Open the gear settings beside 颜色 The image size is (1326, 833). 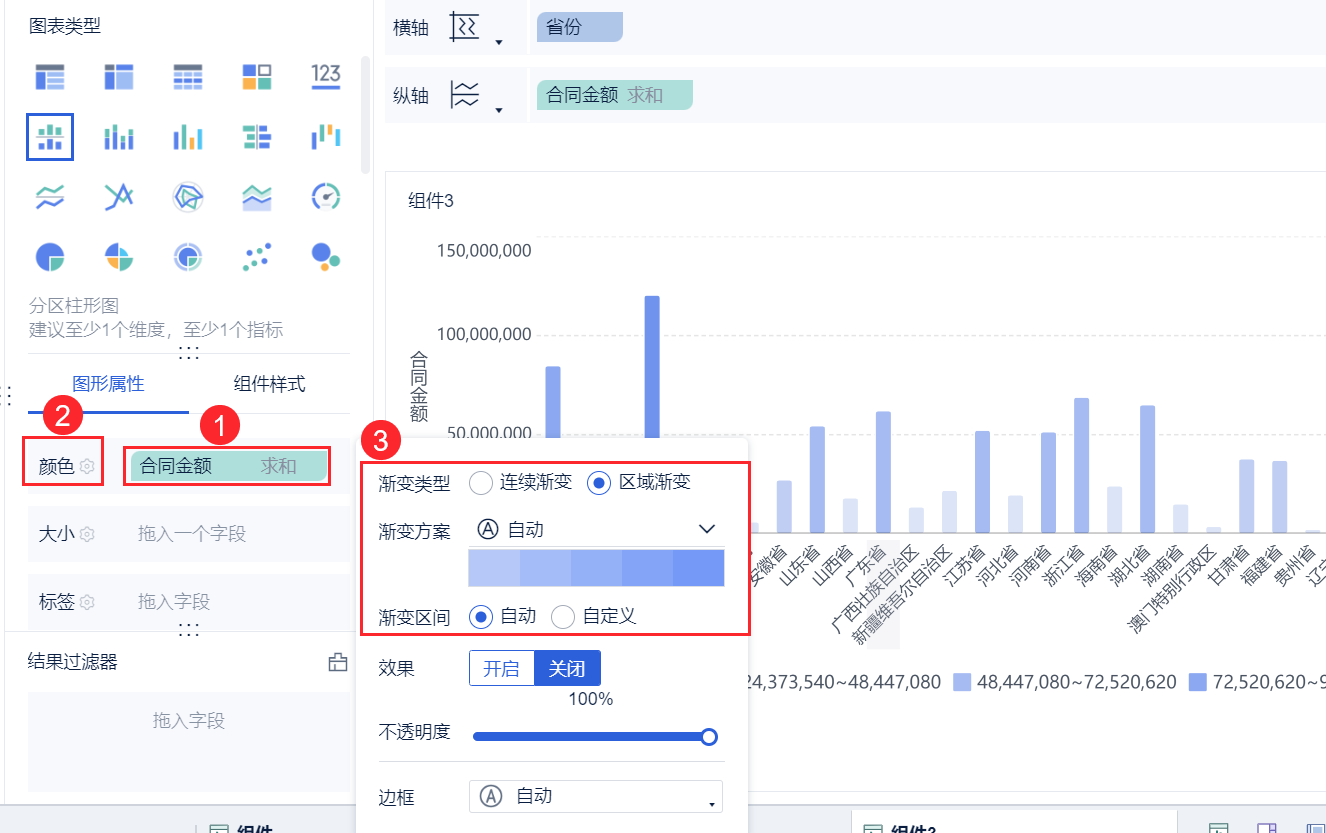pyautogui.click(x=87, y=466)
